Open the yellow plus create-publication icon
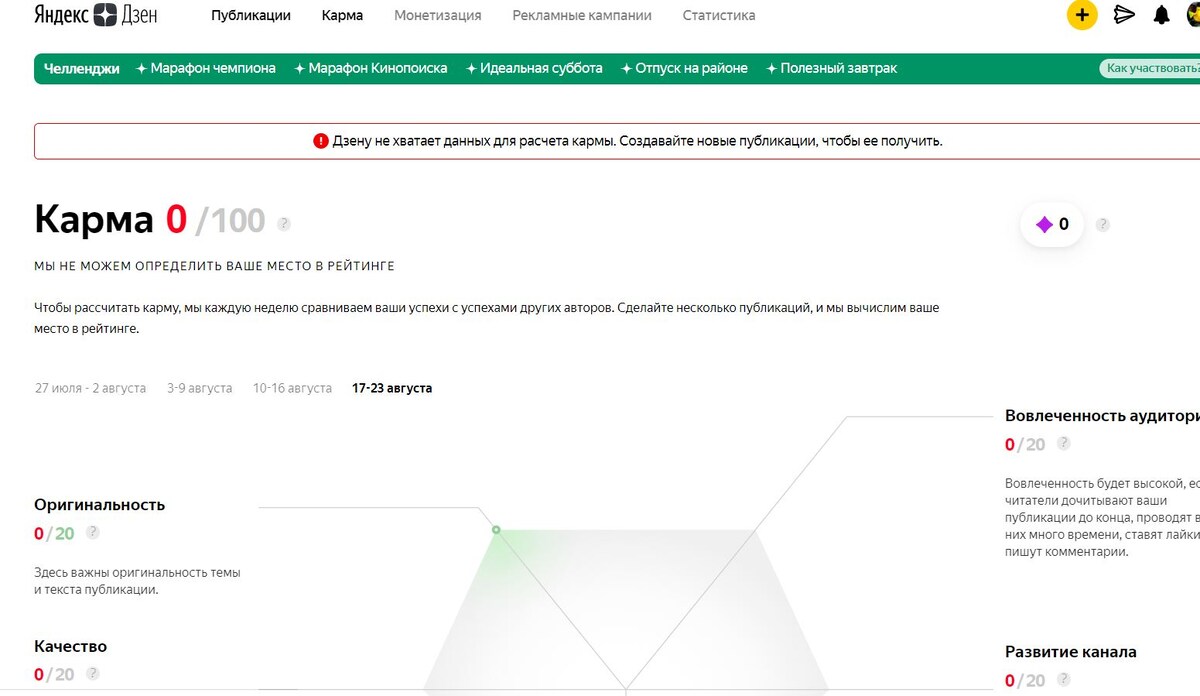 point(1081,16)
